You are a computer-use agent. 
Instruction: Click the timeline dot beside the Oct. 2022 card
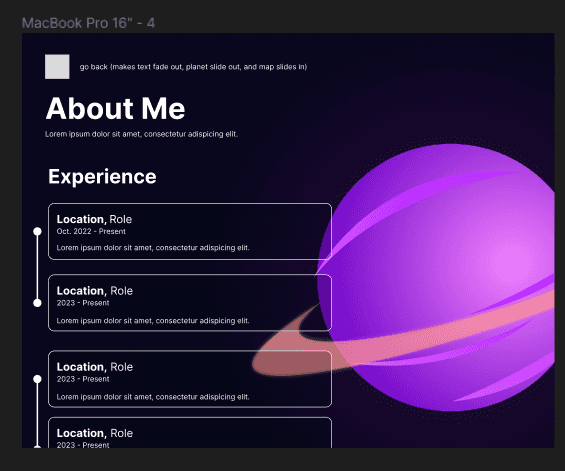(x=37, y=231)
